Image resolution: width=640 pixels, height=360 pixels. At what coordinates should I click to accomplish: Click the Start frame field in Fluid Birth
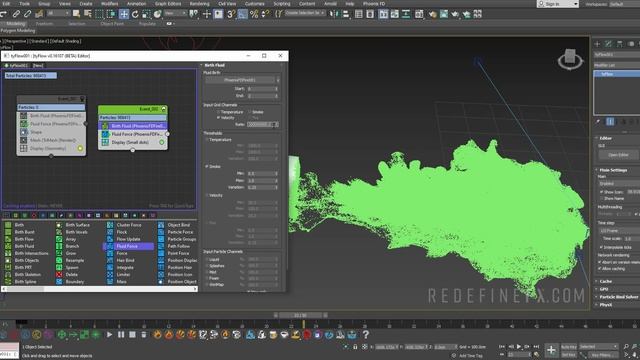coord(262,89)
